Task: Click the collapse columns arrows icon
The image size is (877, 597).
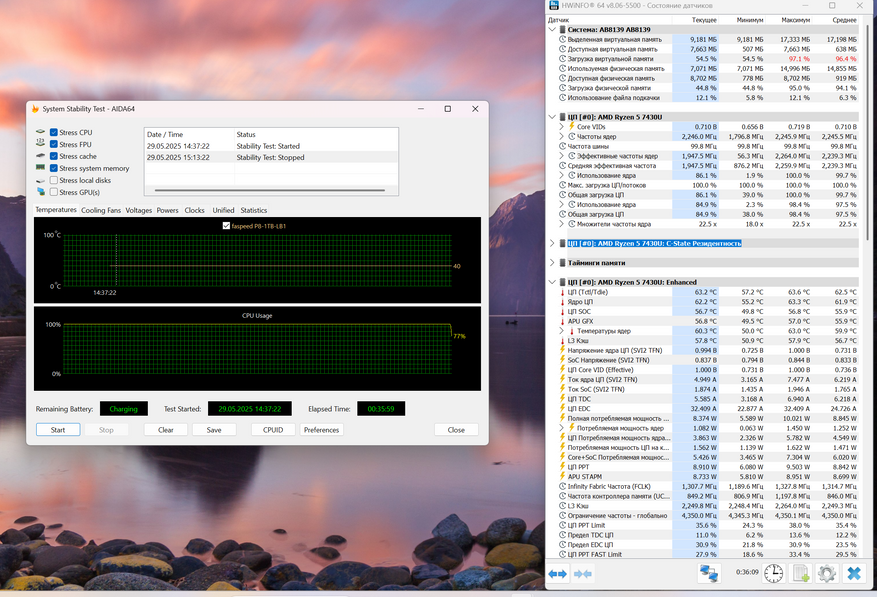Action: coord(584,573)
